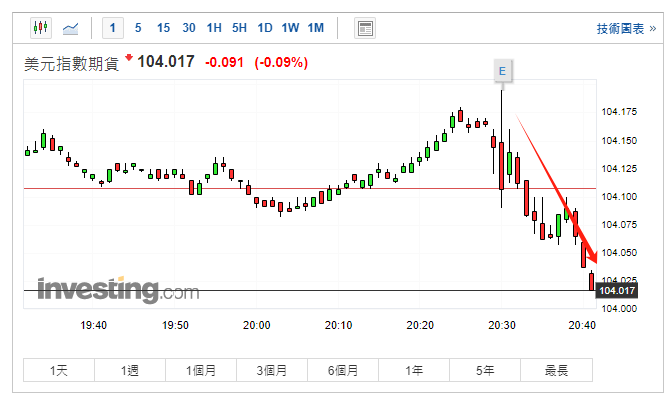Open the 技術圖表 link

coord(620,29)
